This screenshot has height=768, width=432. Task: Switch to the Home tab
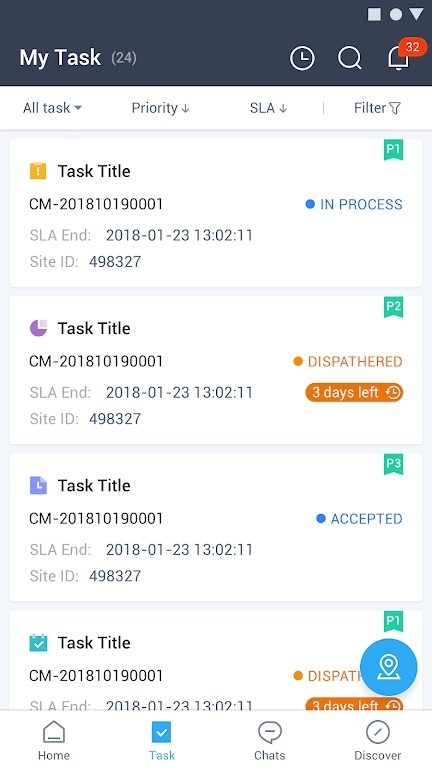click(54, 740)
